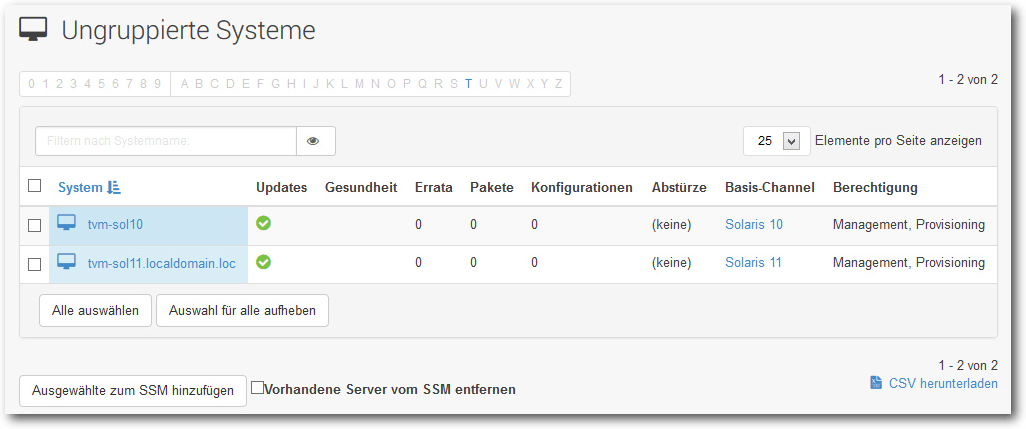Open the Solaris 11 base channel link
The width and height of the screenshot is (1026, 429).
(753, 263)
